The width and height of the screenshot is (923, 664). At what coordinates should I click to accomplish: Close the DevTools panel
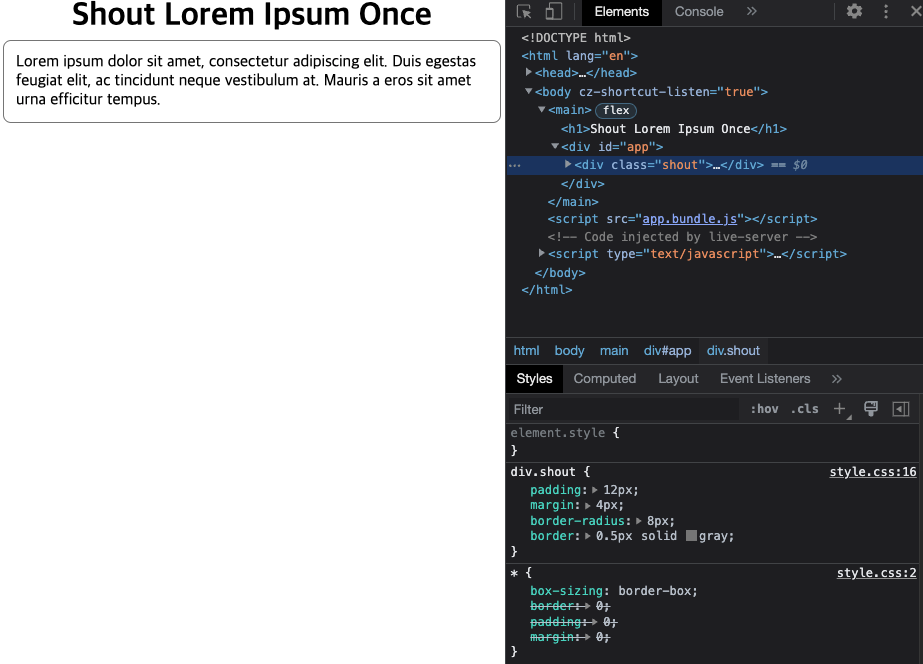916,11
